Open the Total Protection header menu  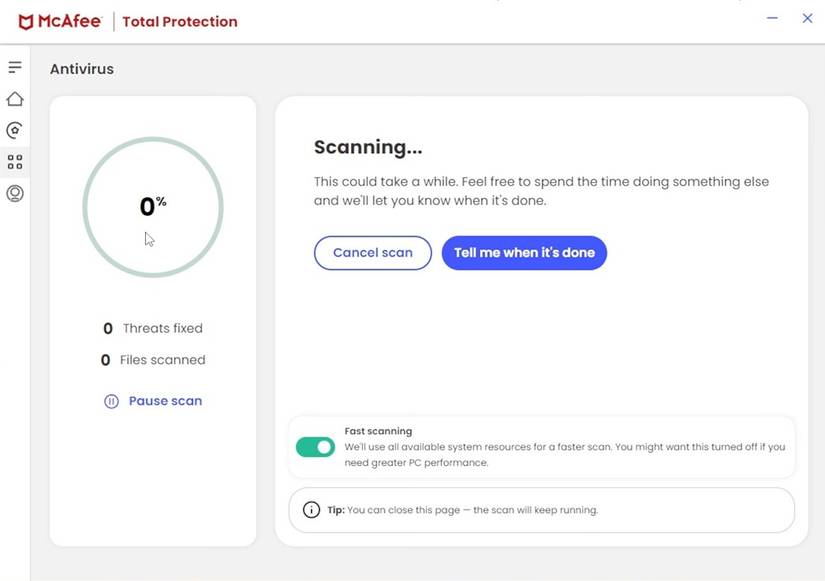(179, 21)
